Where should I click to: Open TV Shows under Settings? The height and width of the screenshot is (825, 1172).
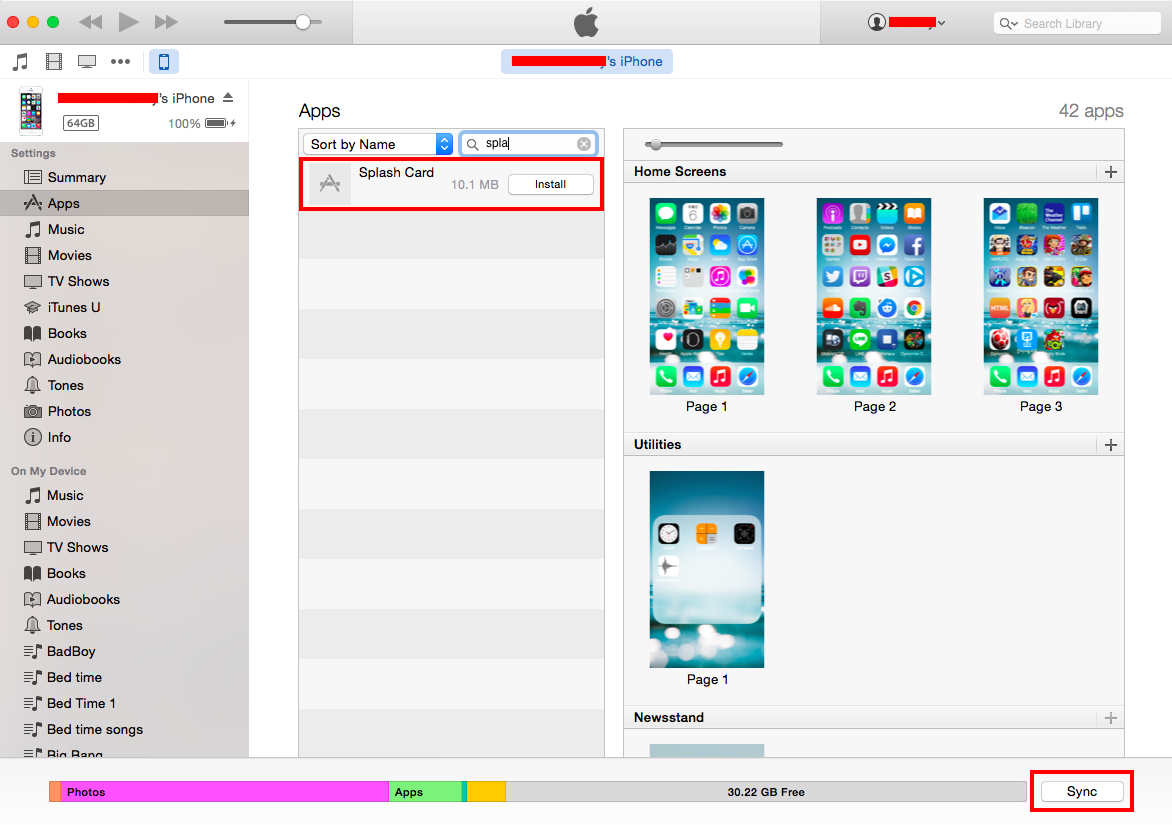(124, 281)
